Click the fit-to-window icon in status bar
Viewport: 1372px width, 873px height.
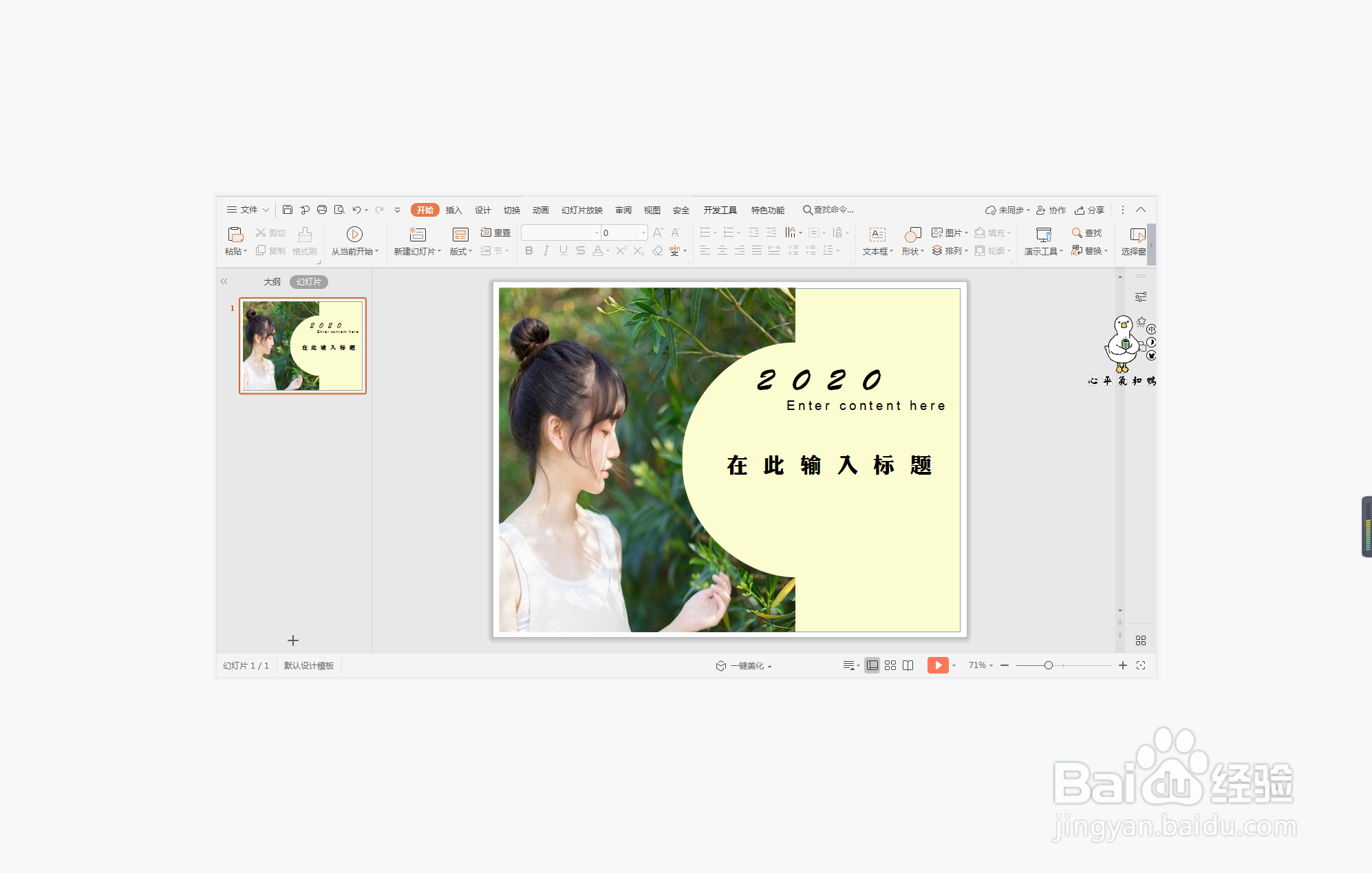[1141, 665]
